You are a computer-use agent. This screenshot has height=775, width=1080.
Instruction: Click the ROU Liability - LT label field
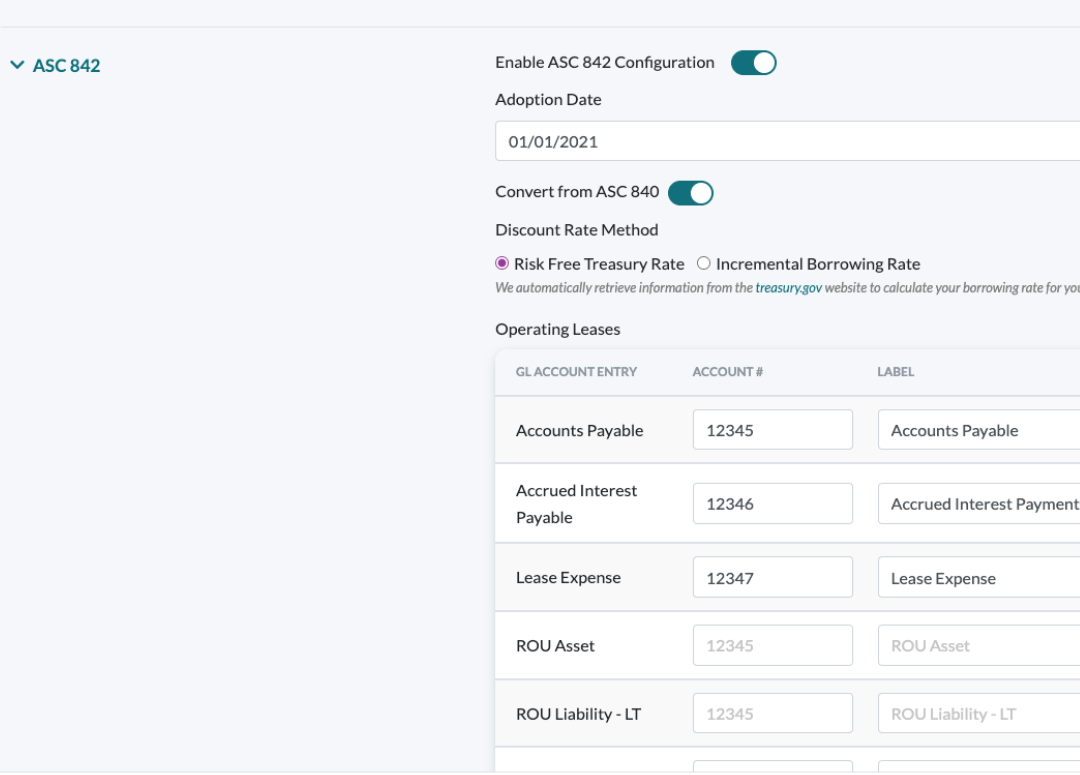click(x=975, y=713)
